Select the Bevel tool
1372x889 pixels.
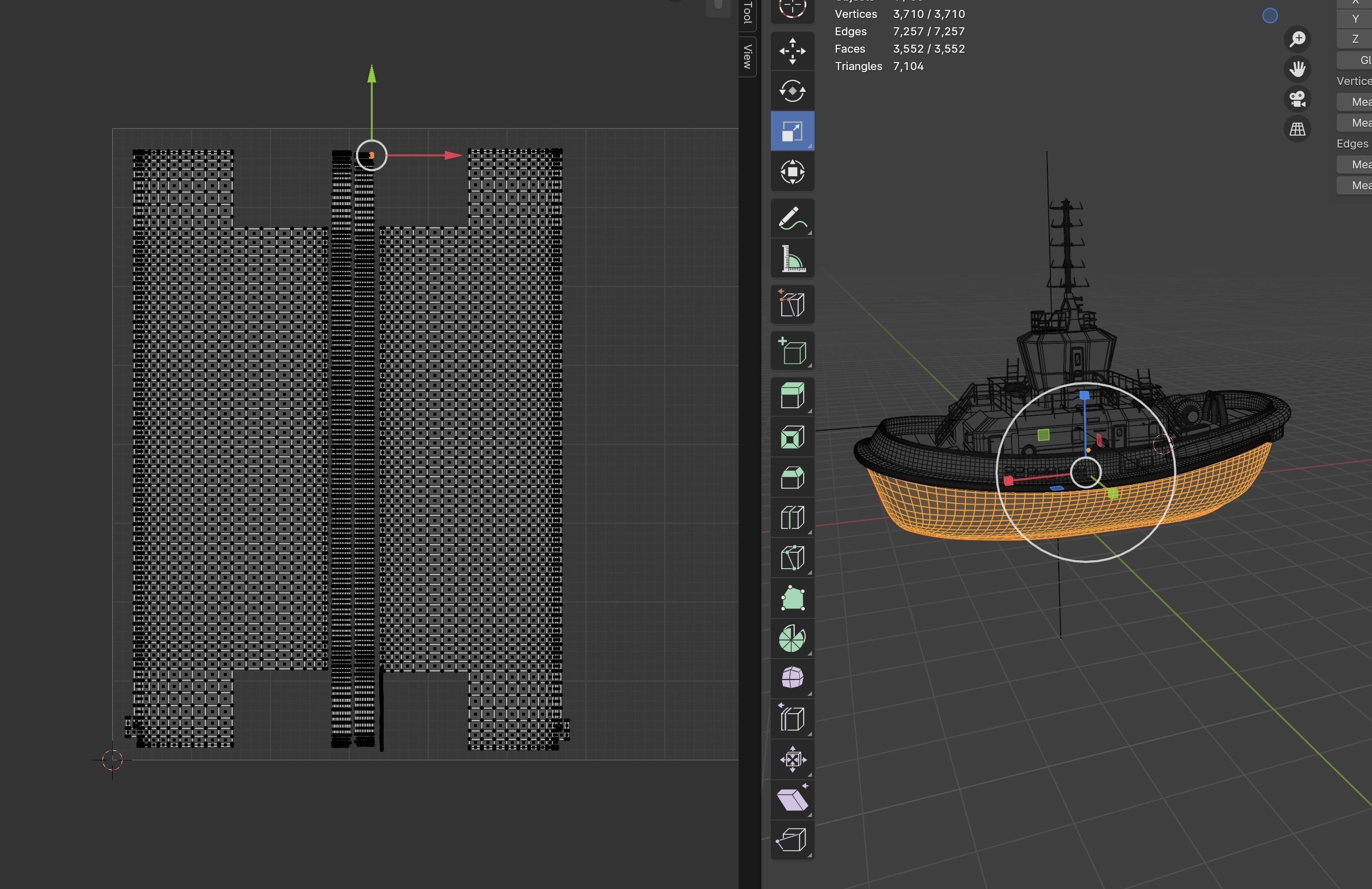click(x=793, y=477)
